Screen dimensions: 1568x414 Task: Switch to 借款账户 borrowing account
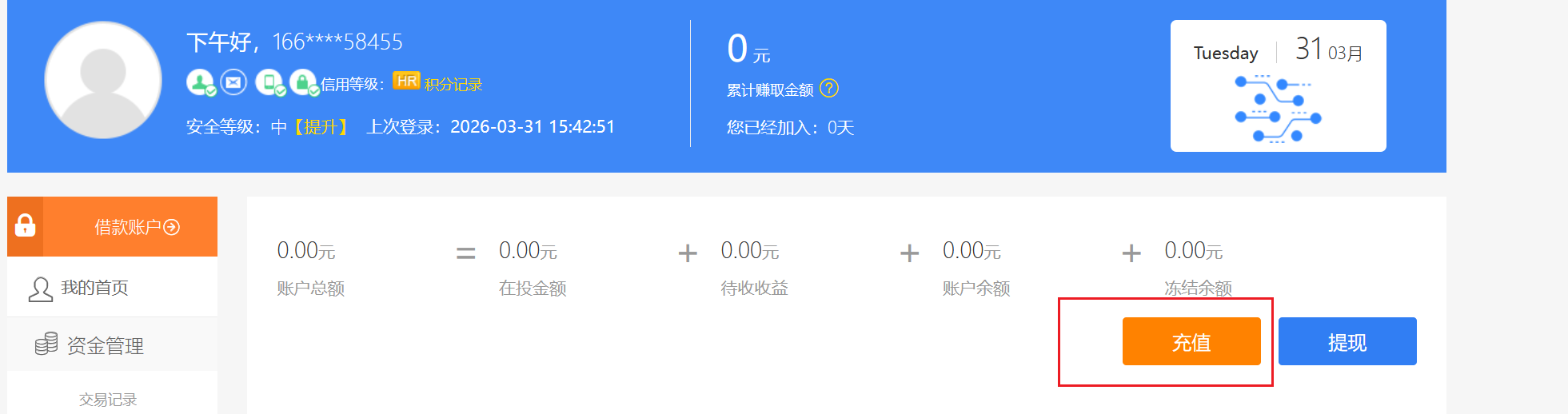coord(137,227)
